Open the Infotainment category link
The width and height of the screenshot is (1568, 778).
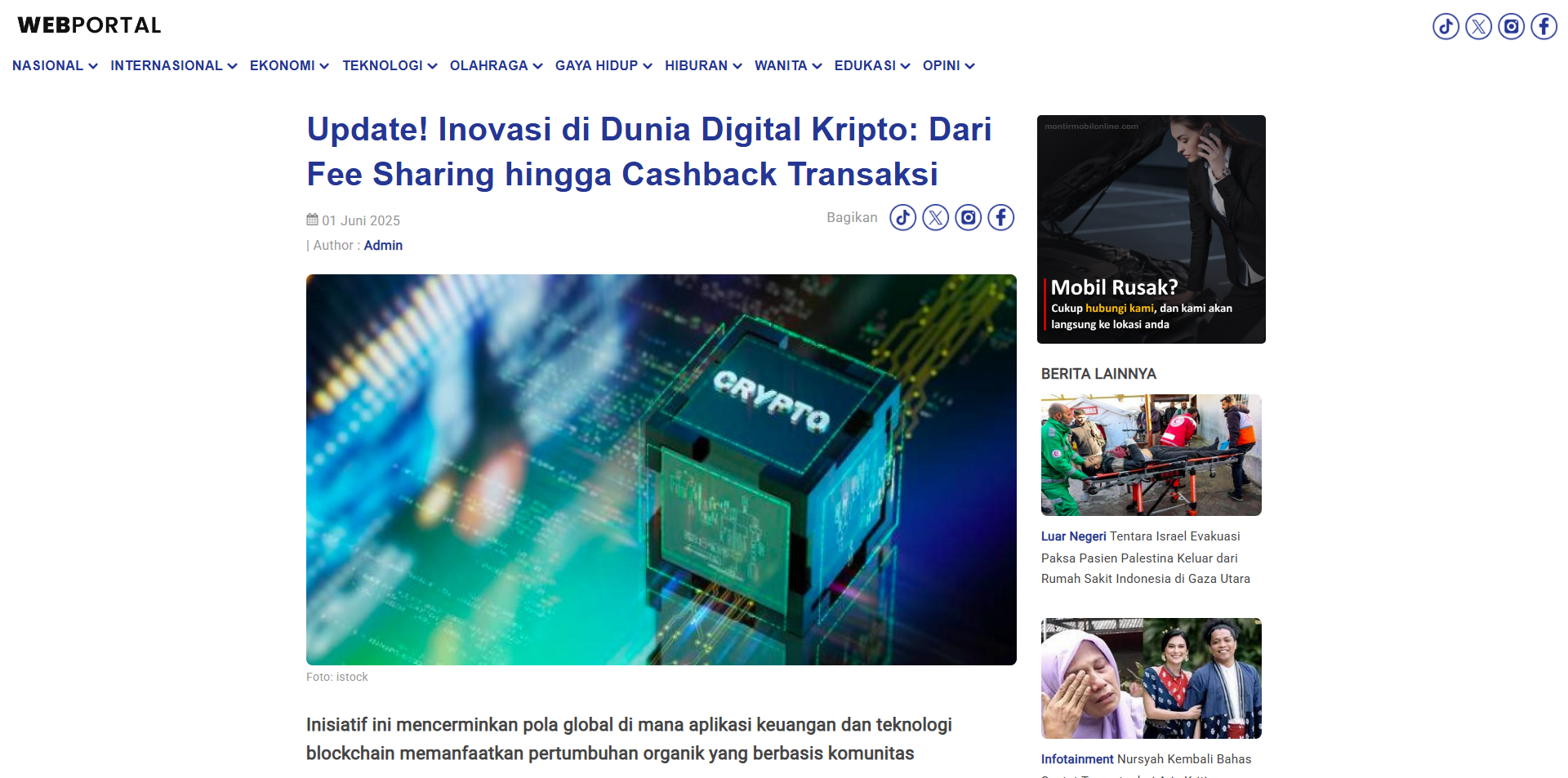click(1076, 759)
